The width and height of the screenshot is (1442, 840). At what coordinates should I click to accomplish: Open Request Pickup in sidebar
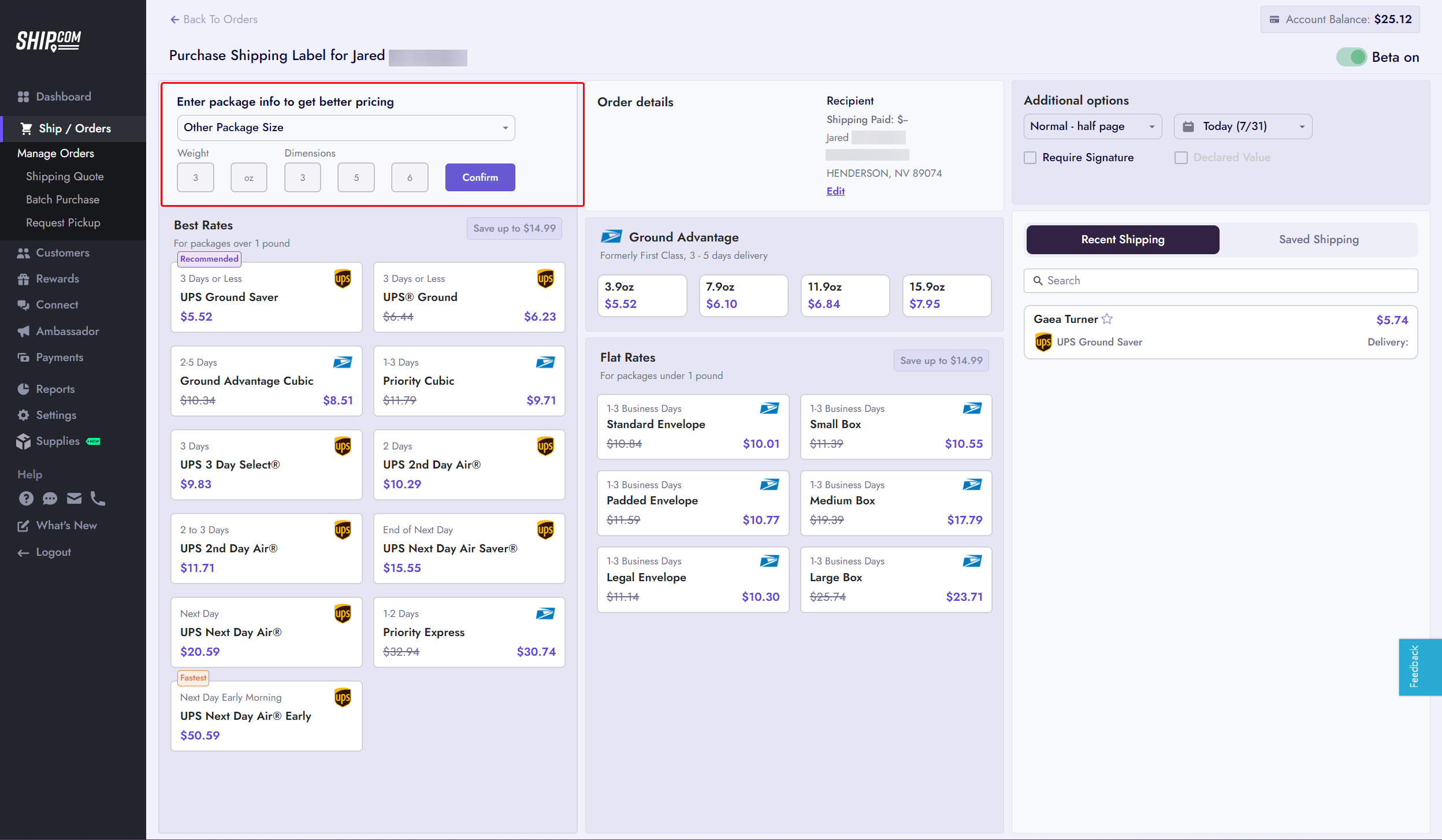pyautogui.click(x=63, y=222)
